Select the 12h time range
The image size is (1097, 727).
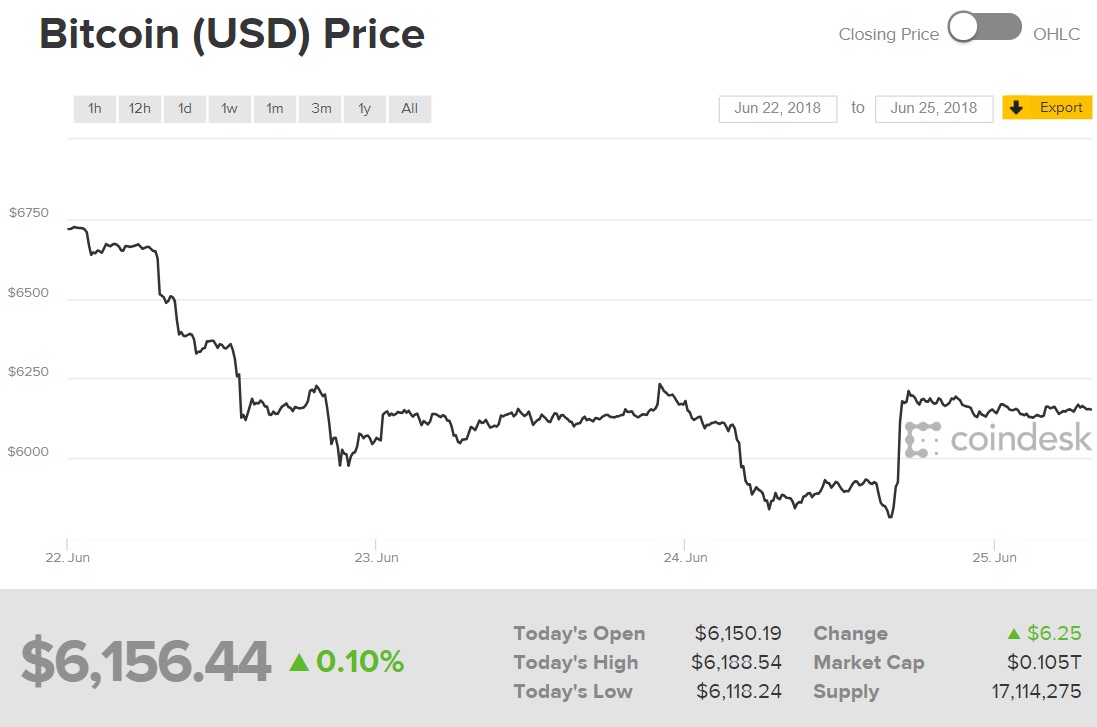tap(139, 108)
